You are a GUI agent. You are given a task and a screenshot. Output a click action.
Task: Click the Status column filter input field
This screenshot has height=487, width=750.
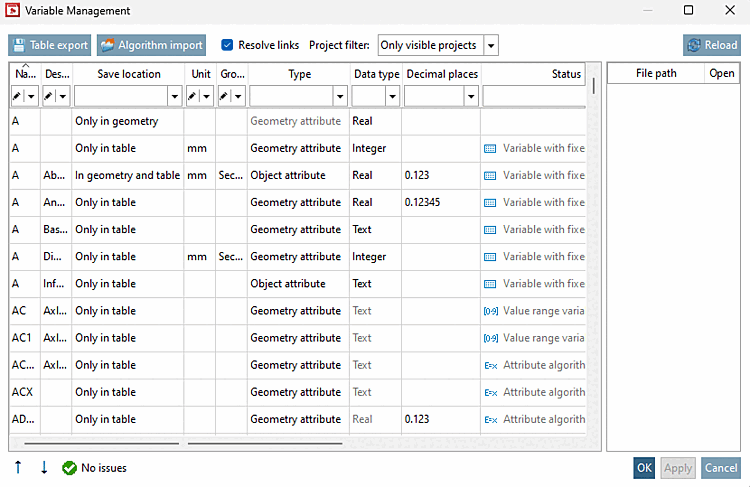pos(534,97)
